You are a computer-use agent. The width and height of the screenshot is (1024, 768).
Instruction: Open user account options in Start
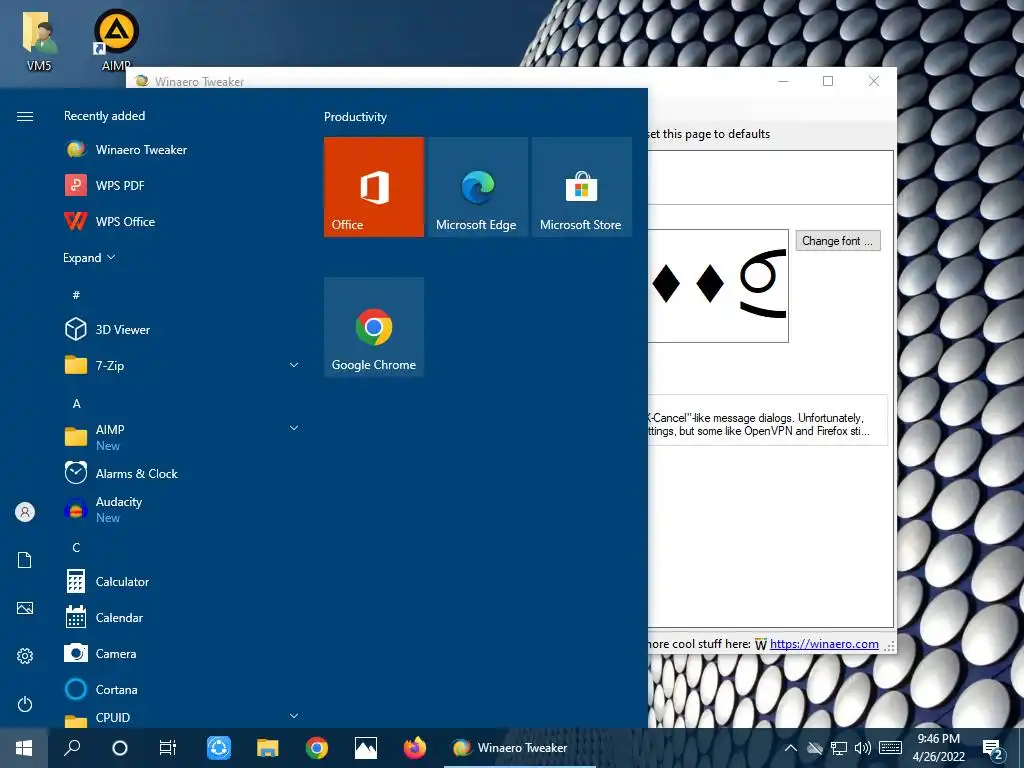pyautogui.click(x=25, y=512)
